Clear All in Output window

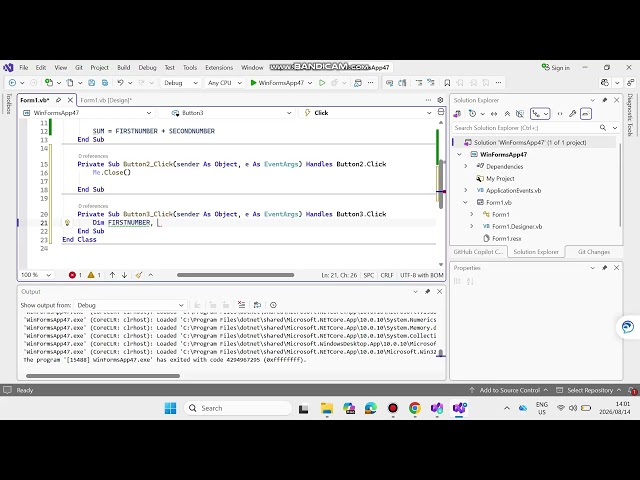[x=242, y=305]
